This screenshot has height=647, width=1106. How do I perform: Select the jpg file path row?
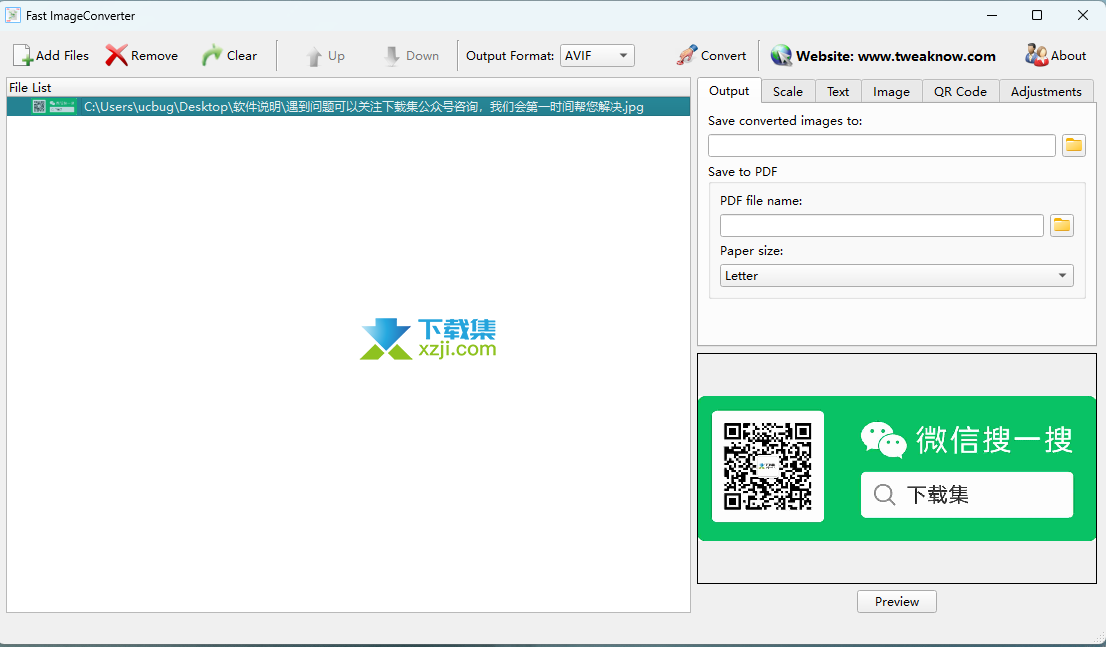pyautogui.click(x=348, y=107)
